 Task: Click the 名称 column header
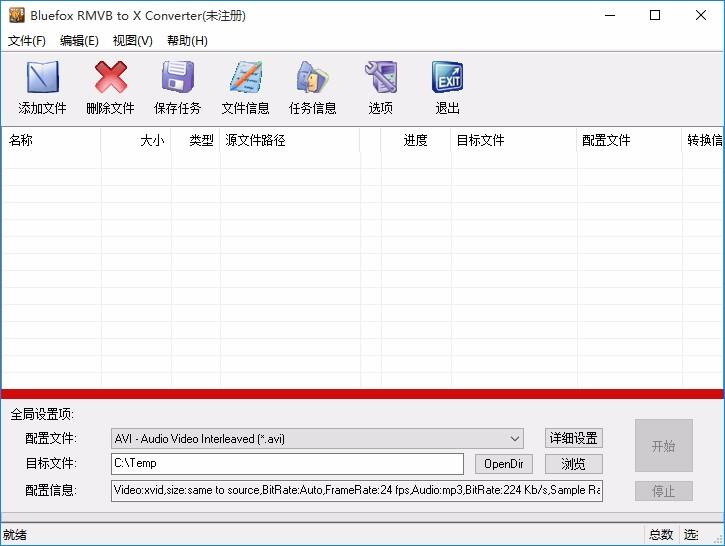click(51, 140)
